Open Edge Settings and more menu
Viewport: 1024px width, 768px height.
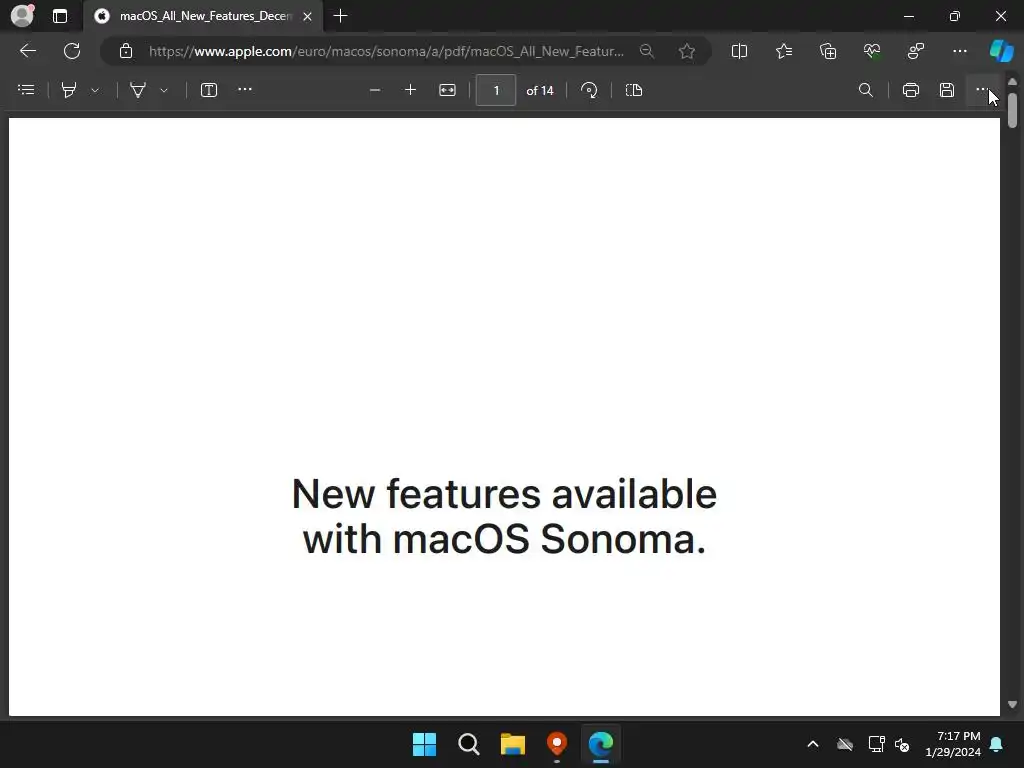pos(959,51)
